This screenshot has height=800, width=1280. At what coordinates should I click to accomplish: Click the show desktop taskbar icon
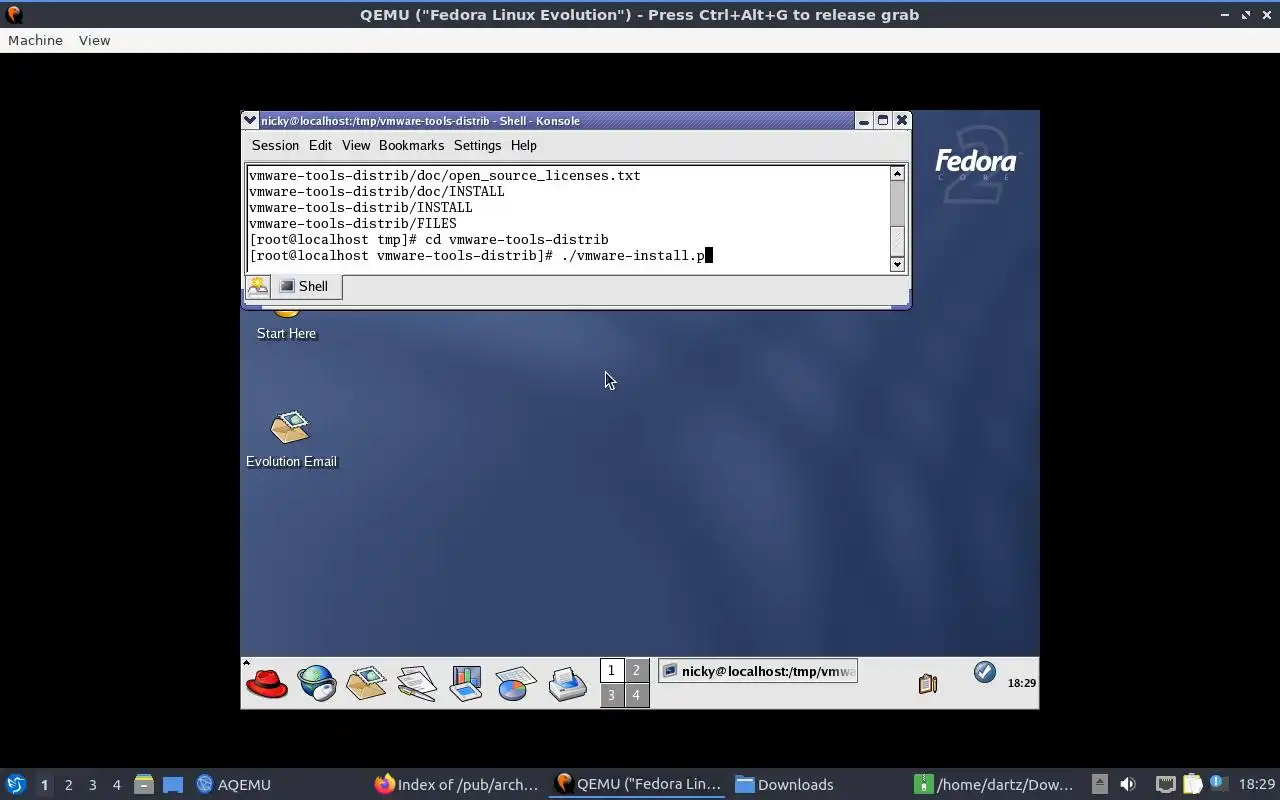click(173, 784)
